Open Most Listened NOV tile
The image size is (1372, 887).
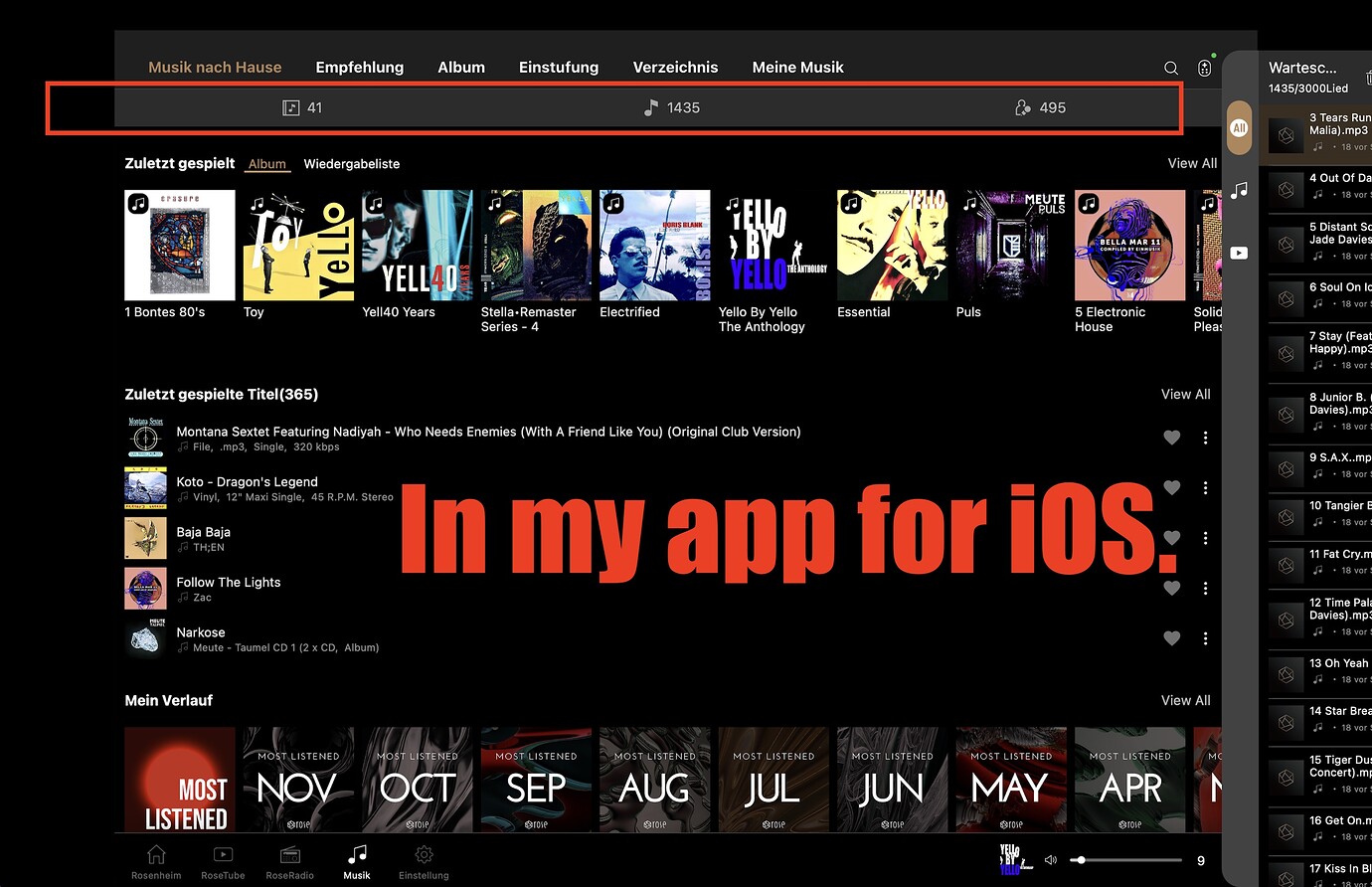tap(298, 780)
